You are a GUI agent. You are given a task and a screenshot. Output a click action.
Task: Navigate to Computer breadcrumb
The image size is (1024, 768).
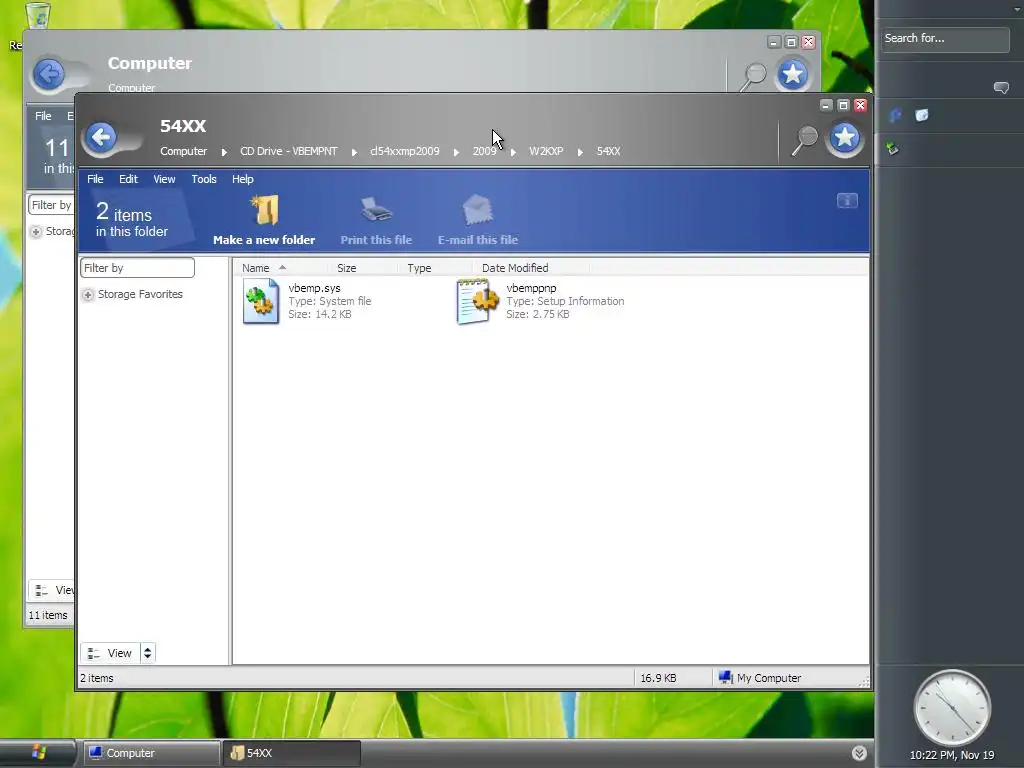[x=184, y=151]
